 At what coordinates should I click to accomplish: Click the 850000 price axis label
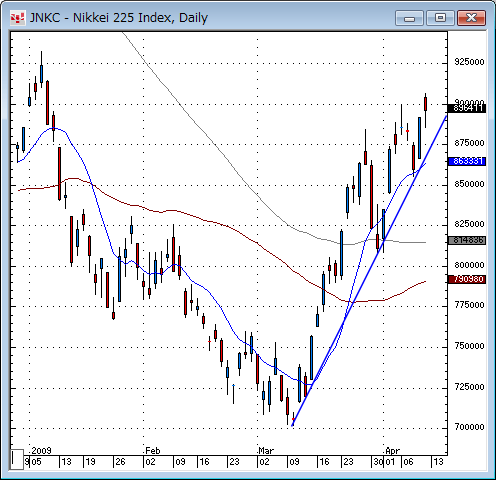(469, 184)
